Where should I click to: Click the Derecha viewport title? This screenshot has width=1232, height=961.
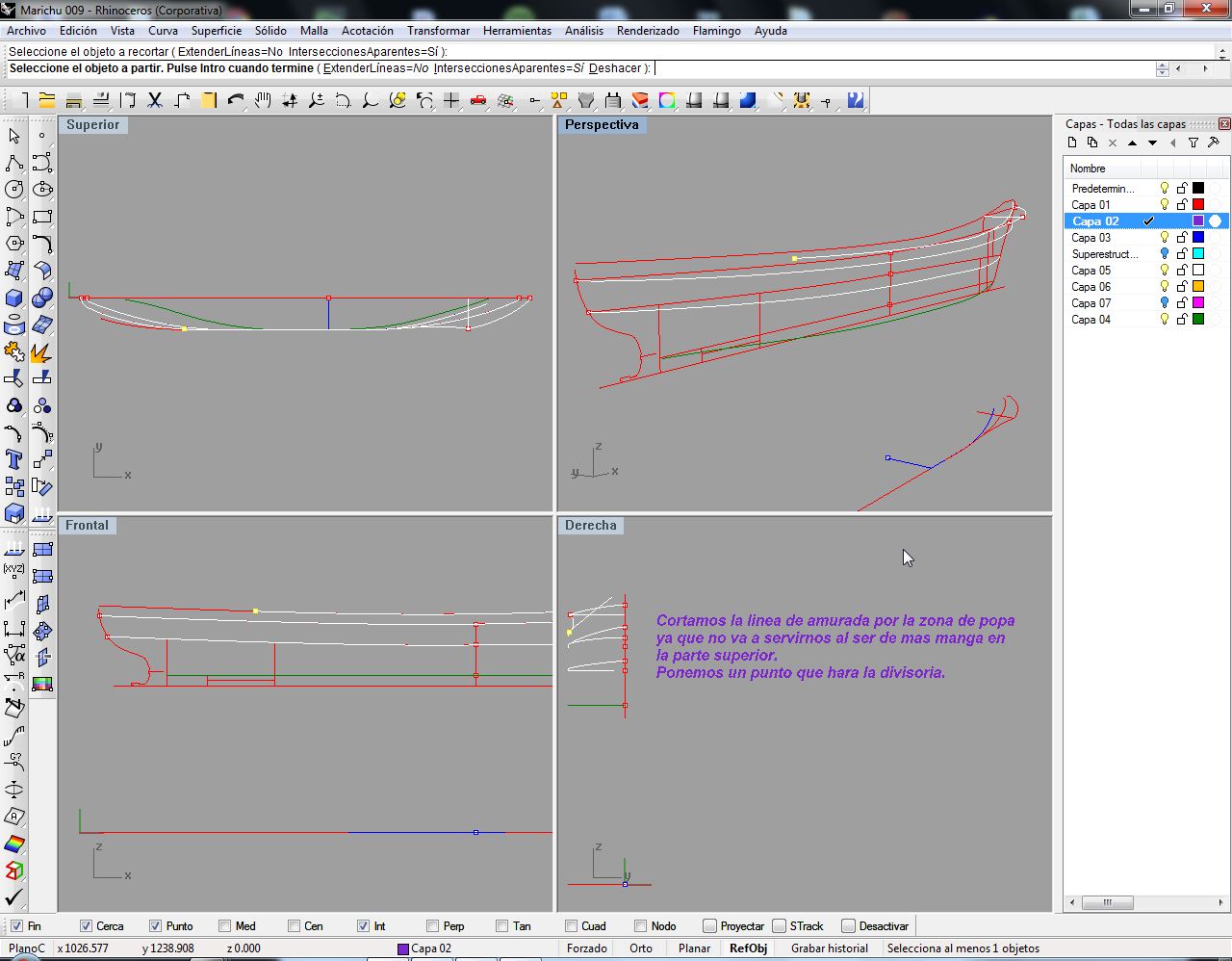tap(590, 525)
